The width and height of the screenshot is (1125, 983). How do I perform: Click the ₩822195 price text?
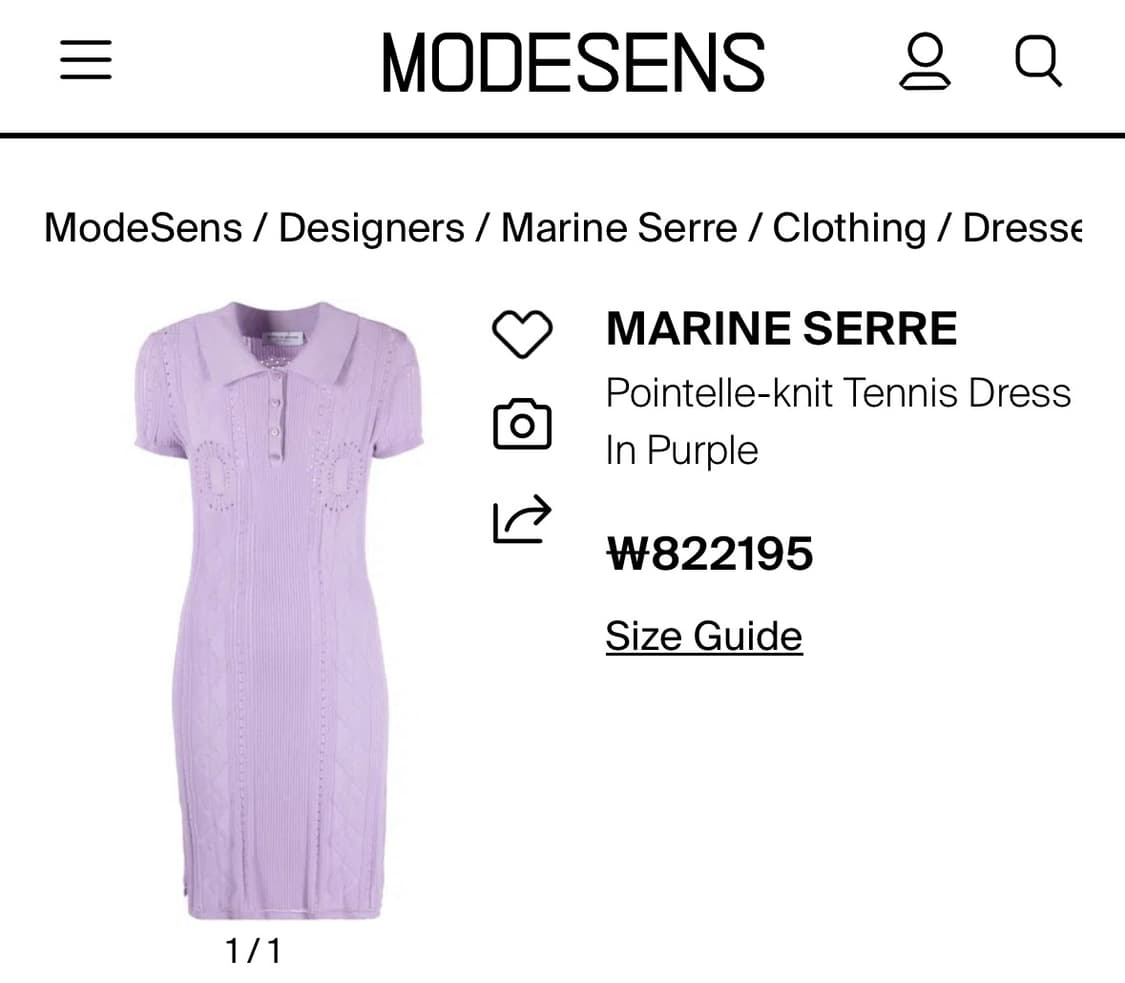pos(710,554)
